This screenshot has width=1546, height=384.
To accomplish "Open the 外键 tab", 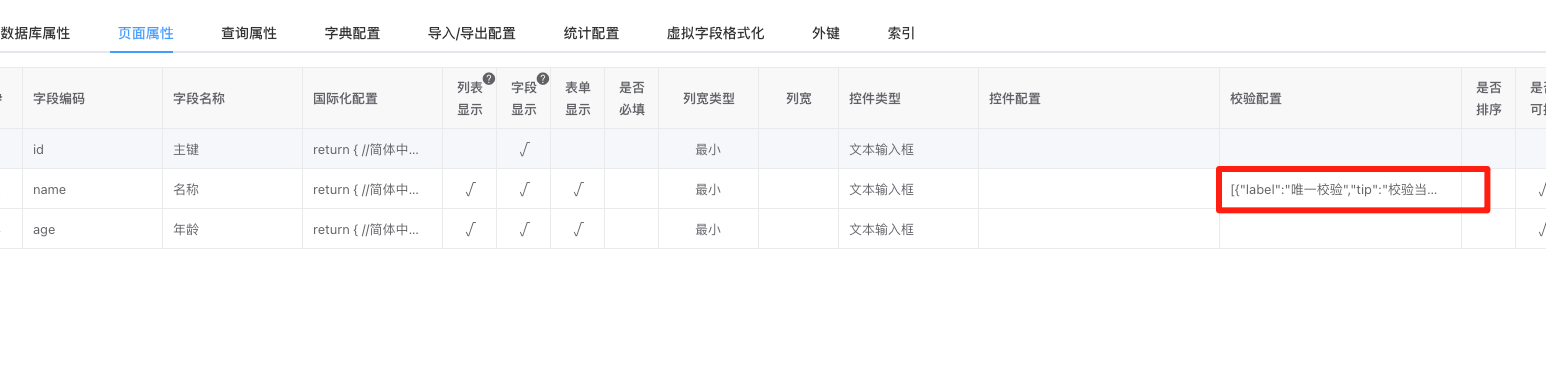I will [826, 33].
